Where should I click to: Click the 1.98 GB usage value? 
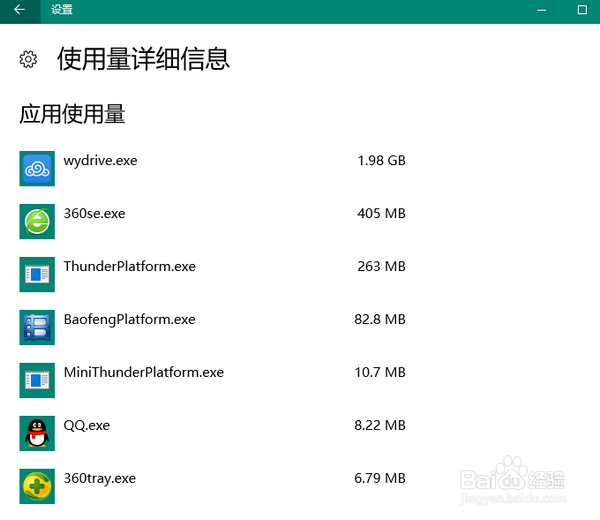tap(382, 161)
